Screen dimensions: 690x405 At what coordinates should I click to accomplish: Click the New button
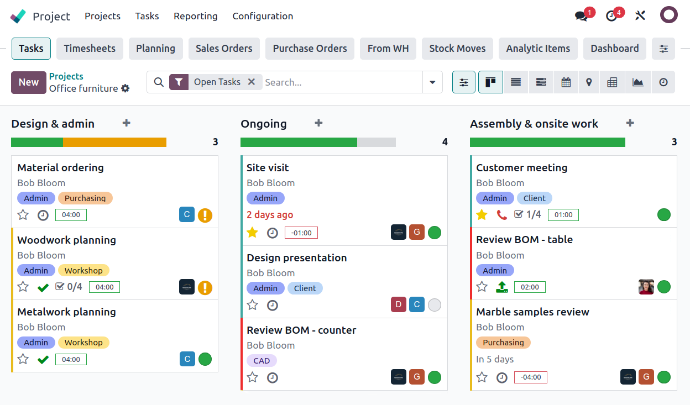tap(28, 82)
